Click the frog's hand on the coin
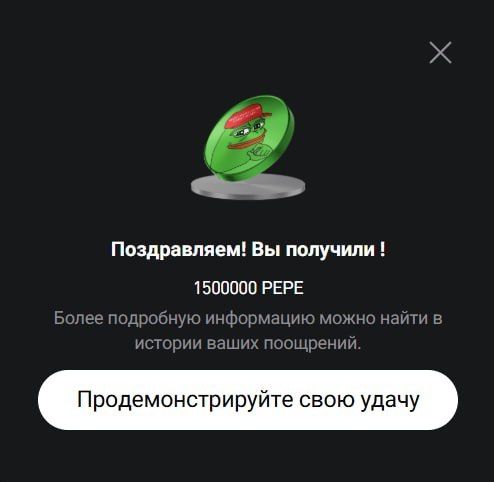 point(261,153)
